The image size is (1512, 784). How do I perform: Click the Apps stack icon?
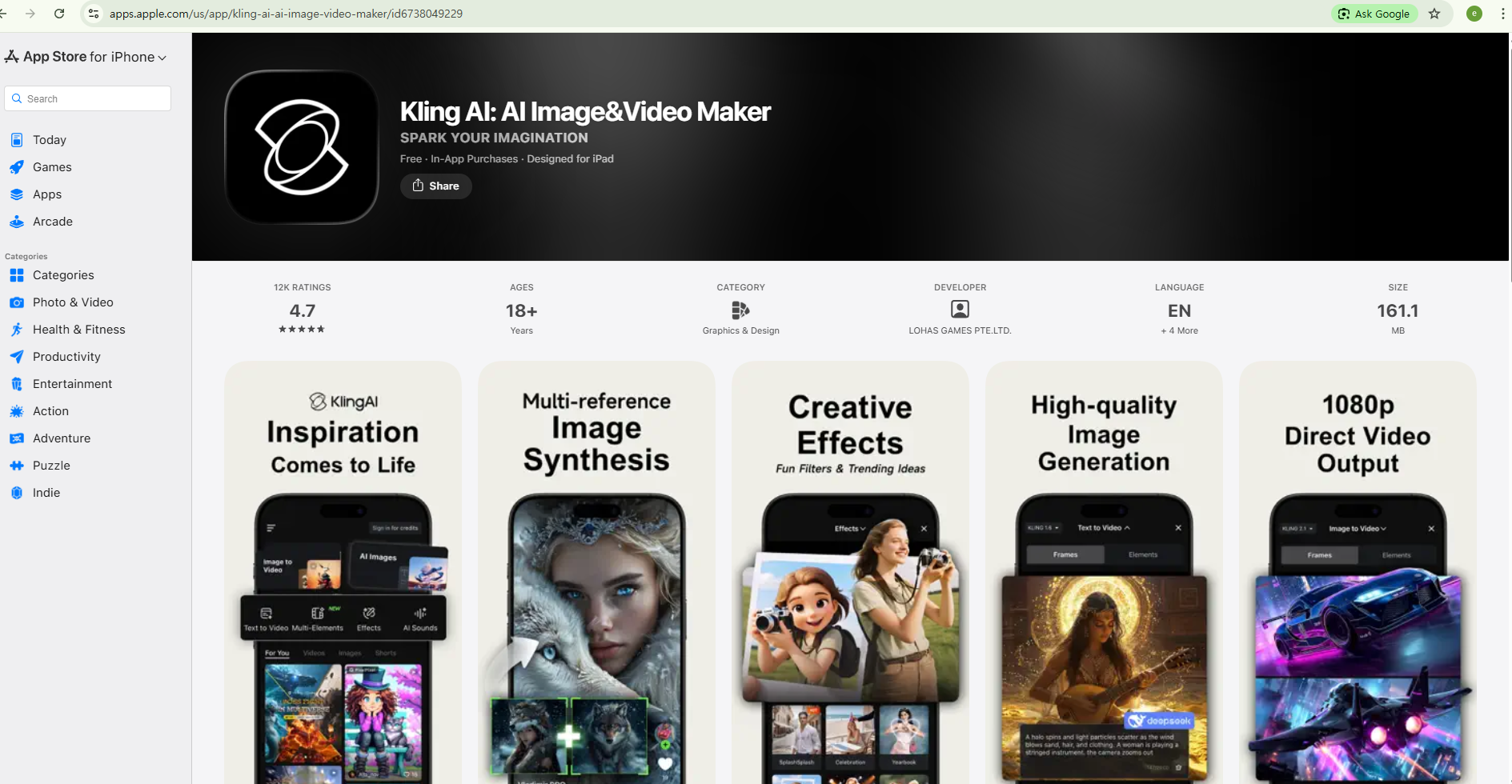point(17,194)
